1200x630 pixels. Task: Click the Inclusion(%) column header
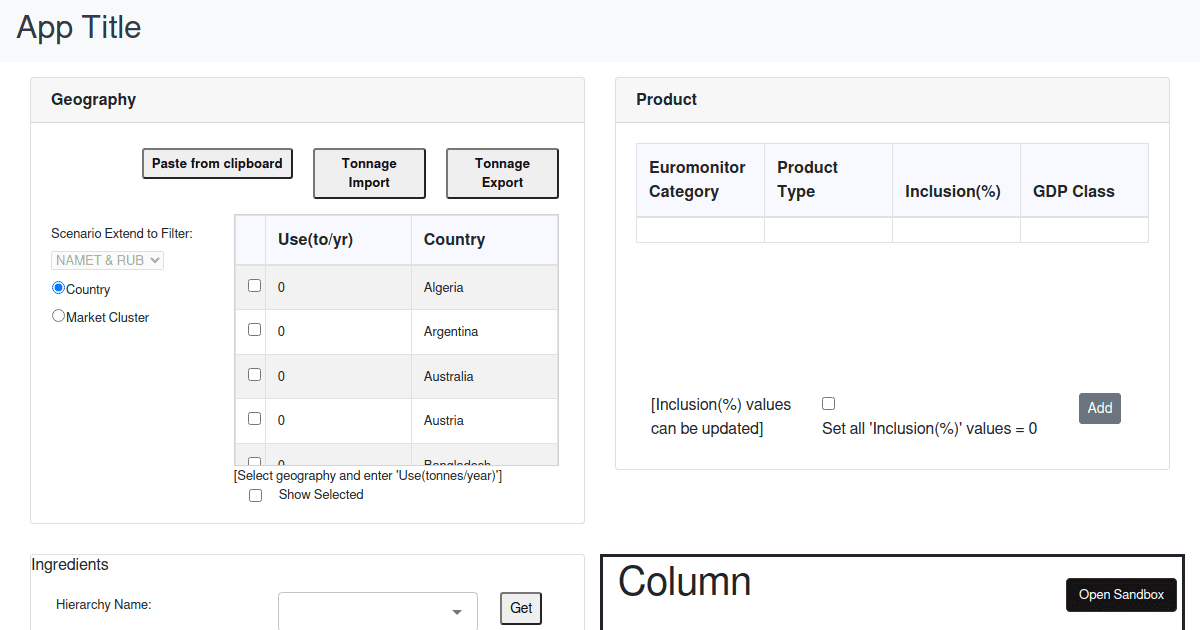point(956,180)
